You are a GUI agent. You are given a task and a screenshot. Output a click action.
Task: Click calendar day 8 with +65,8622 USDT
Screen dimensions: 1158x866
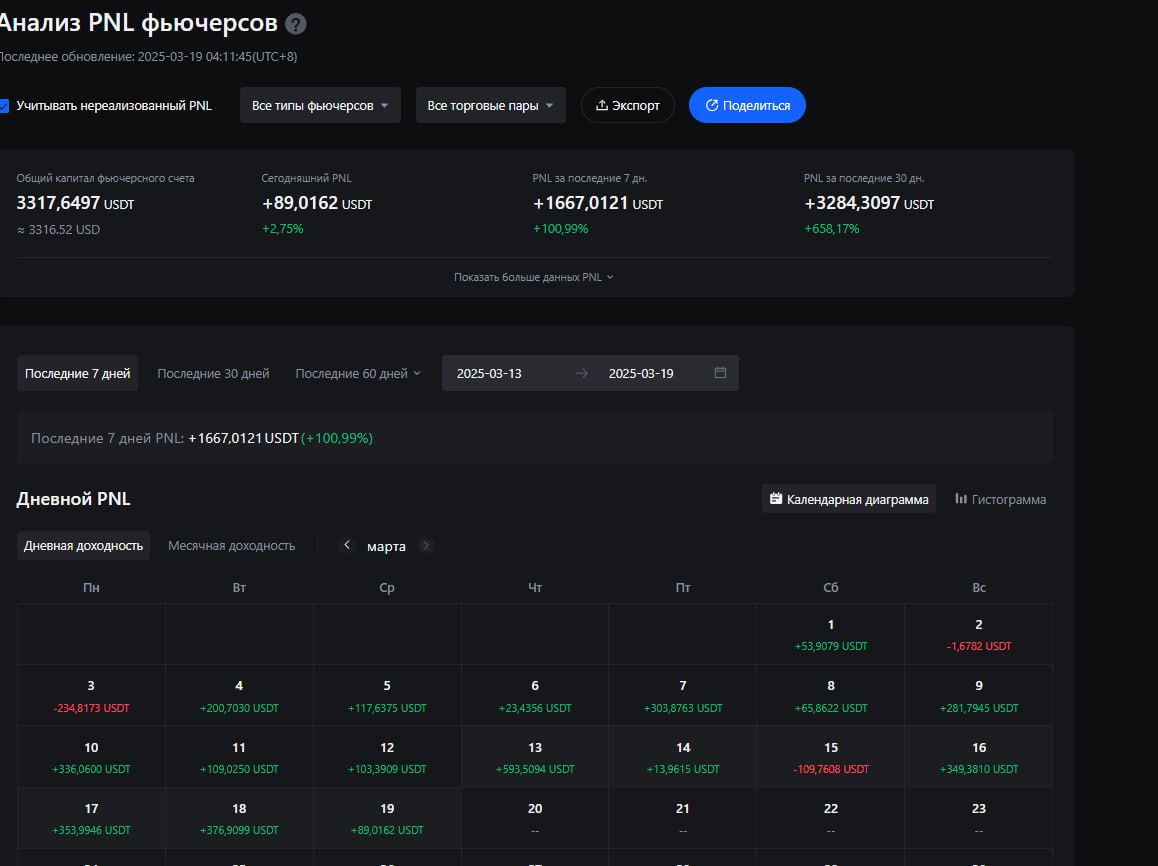click(831, 695)
